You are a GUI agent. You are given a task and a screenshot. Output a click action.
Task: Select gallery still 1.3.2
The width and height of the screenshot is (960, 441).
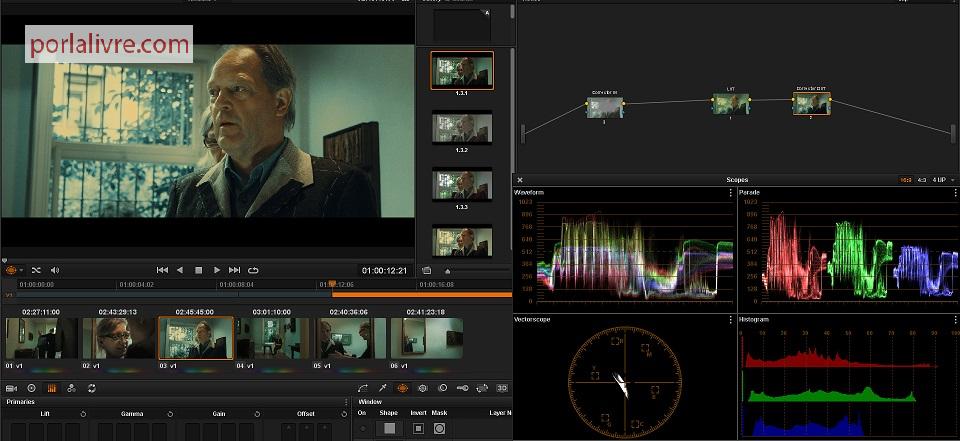(x=462, y=128)
